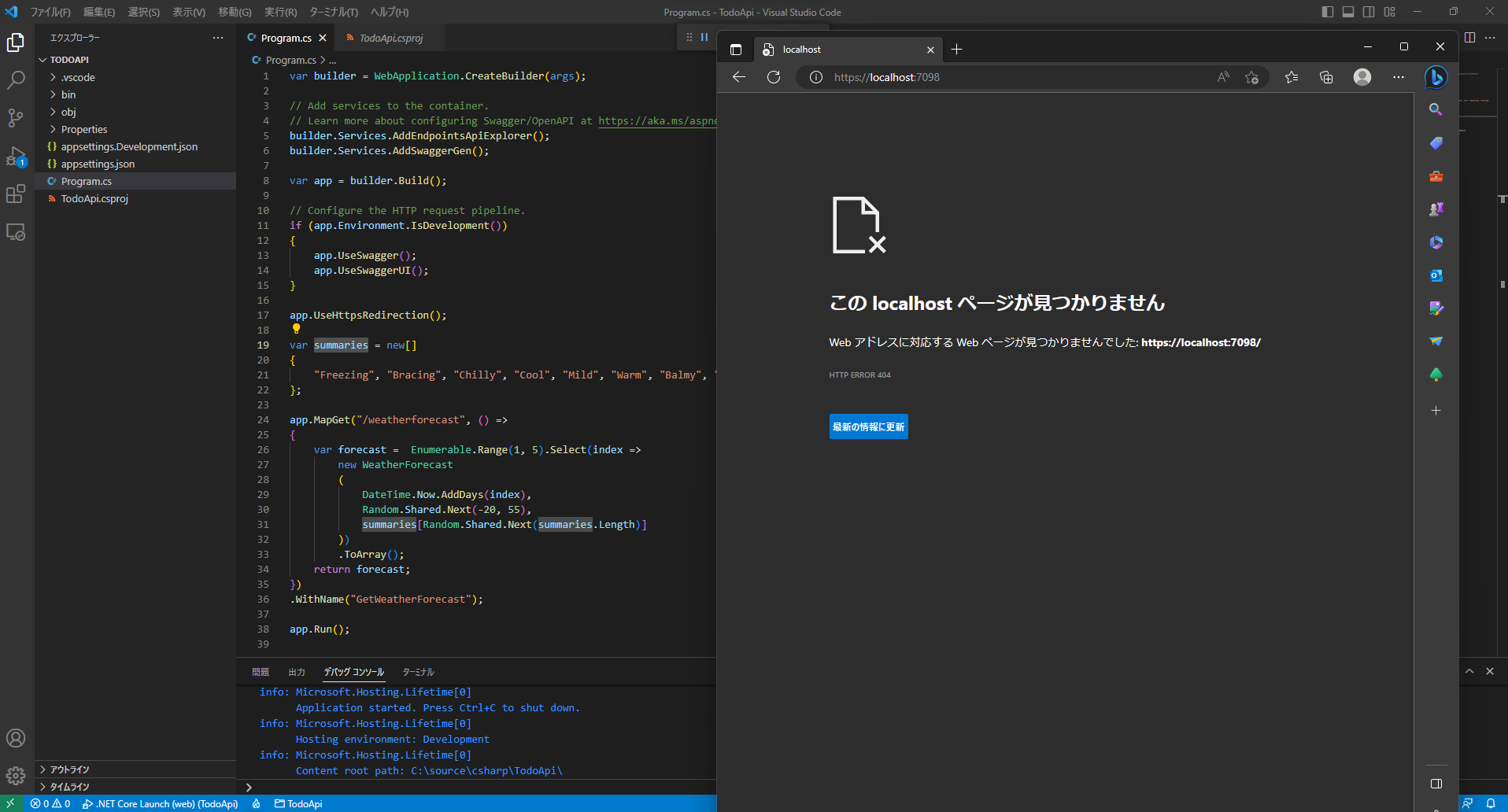Image resolution: width=1508 pixels, height=812 pixels.
Task: Open the Run and Debug view
Action: (x=16, y=156)
